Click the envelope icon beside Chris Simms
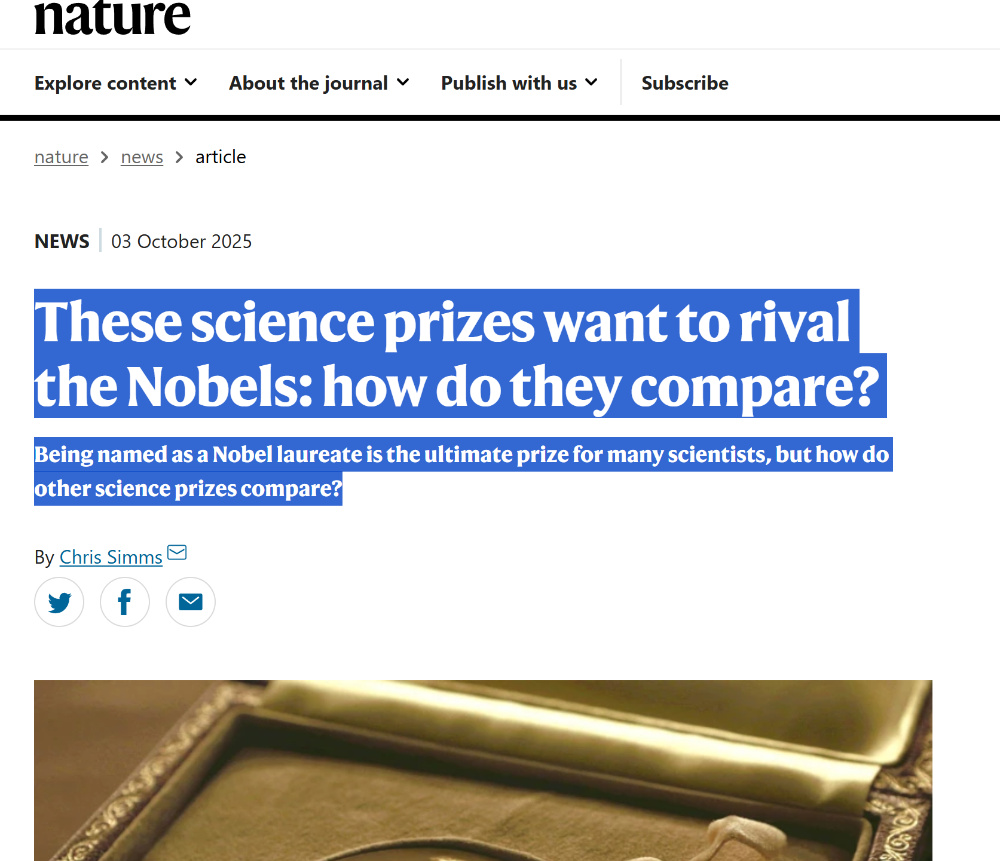Screen dimensions: 1000x861 click(177, 553)
